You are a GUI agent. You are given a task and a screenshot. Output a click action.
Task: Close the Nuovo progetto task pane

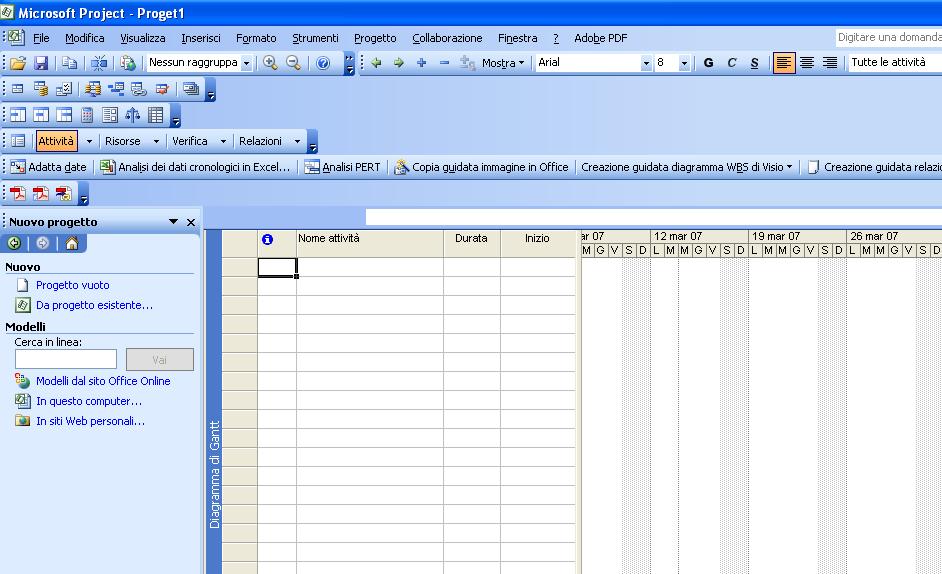tap(191, 222)
